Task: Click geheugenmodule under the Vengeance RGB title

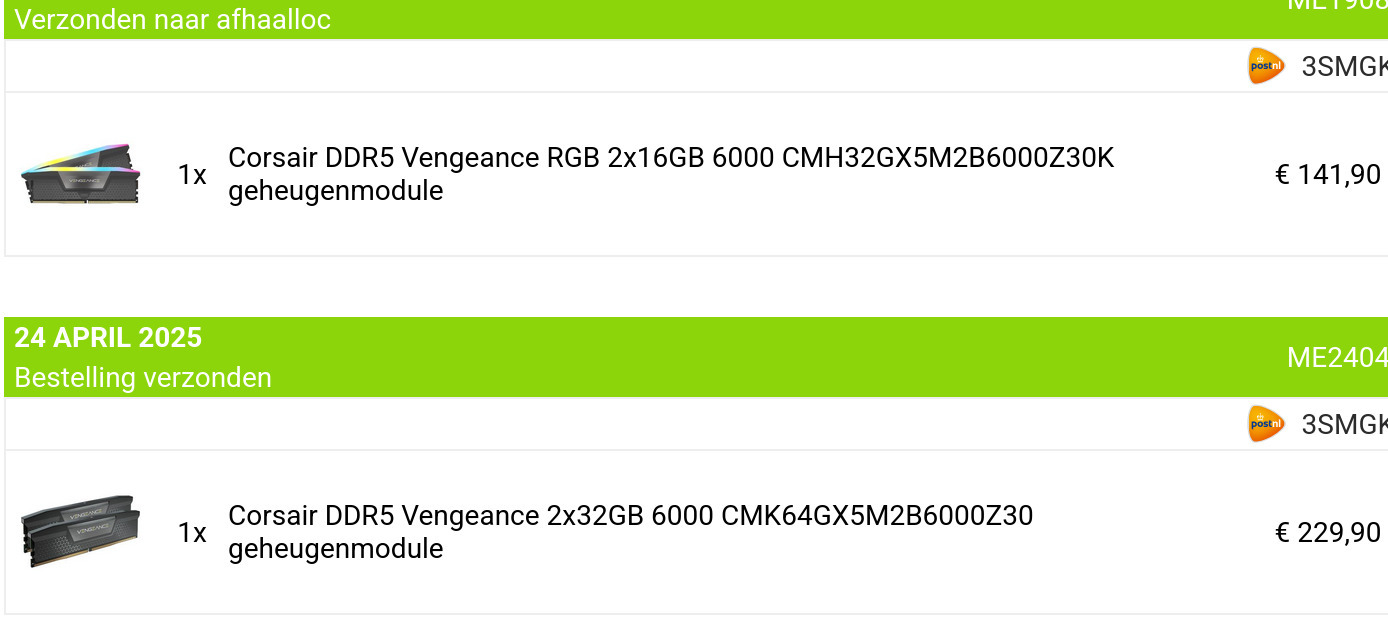Action: (335, 191)
